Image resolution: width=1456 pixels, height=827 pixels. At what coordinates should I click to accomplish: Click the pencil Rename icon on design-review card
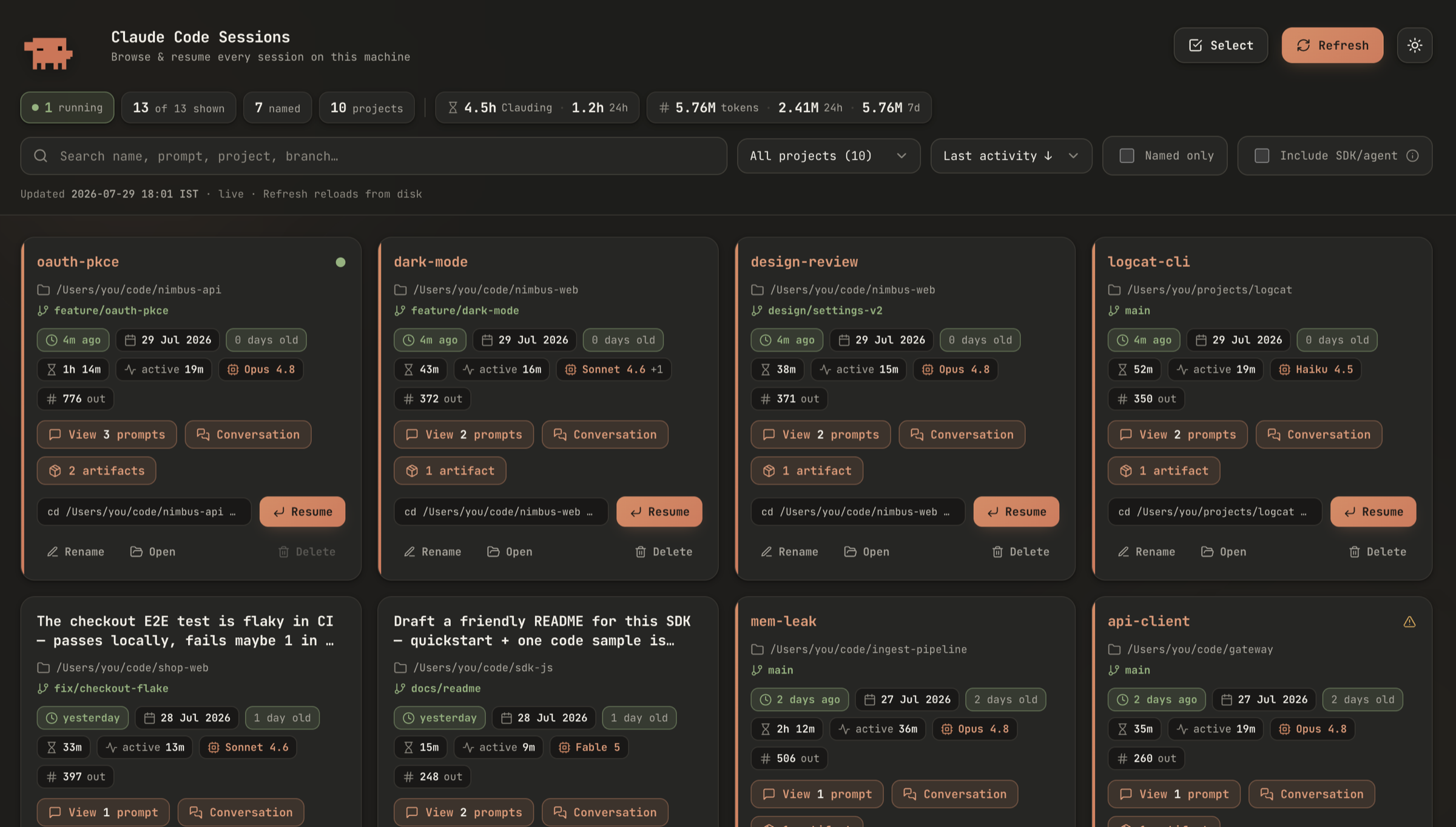(766, 552)
